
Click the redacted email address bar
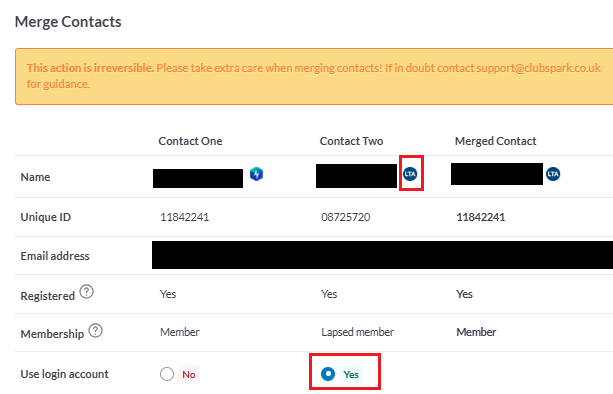pyautogui.click(x=382, y=255)
